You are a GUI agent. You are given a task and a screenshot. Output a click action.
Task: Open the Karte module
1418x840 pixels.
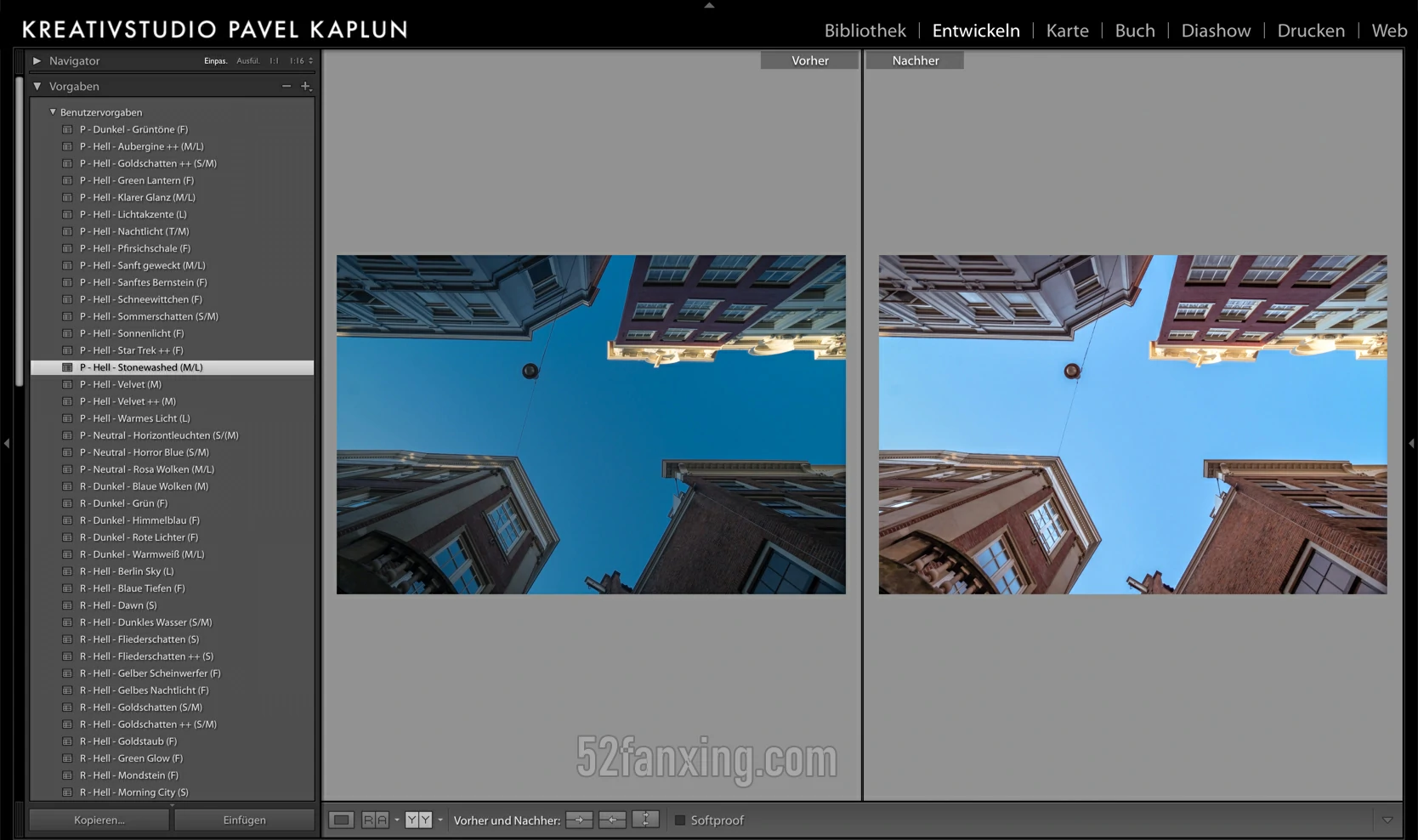tap(1068, 31)
